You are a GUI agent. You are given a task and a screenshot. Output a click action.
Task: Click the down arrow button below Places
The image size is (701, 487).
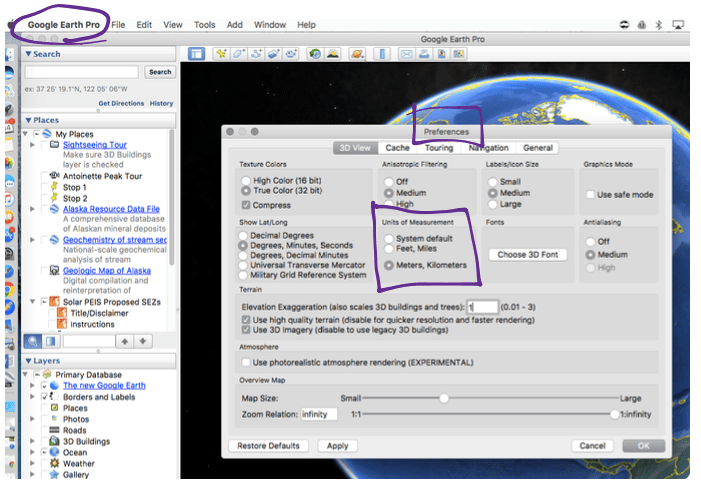click(143, 341)
